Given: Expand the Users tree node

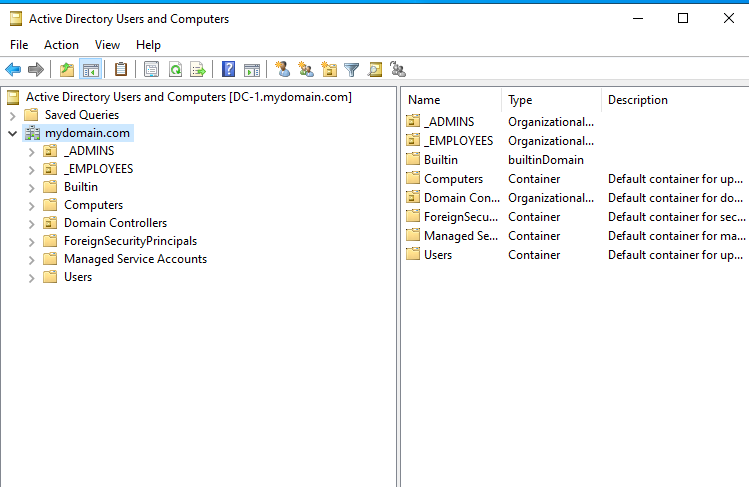Looking at the screenshot, I should pyautogui.click(x=32, y=278).
